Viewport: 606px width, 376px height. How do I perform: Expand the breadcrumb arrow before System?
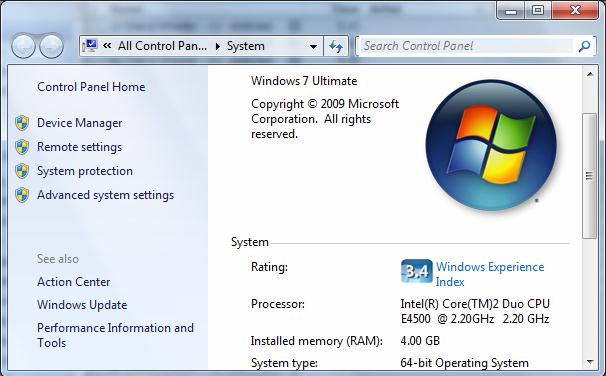click(x=218, y=47)
